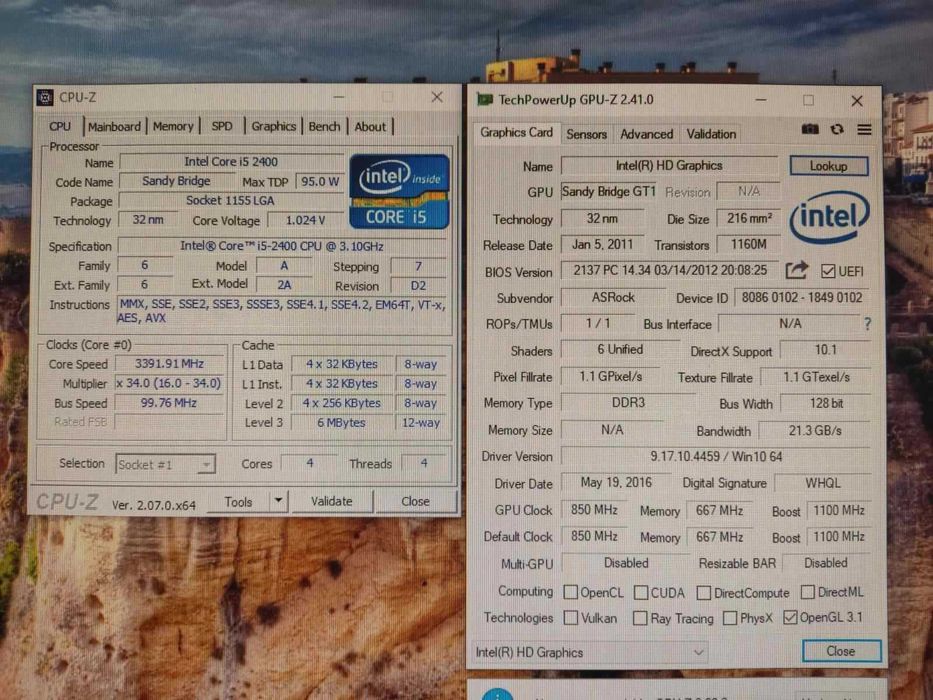Click the Max TDP value 95.0 W

320,182
